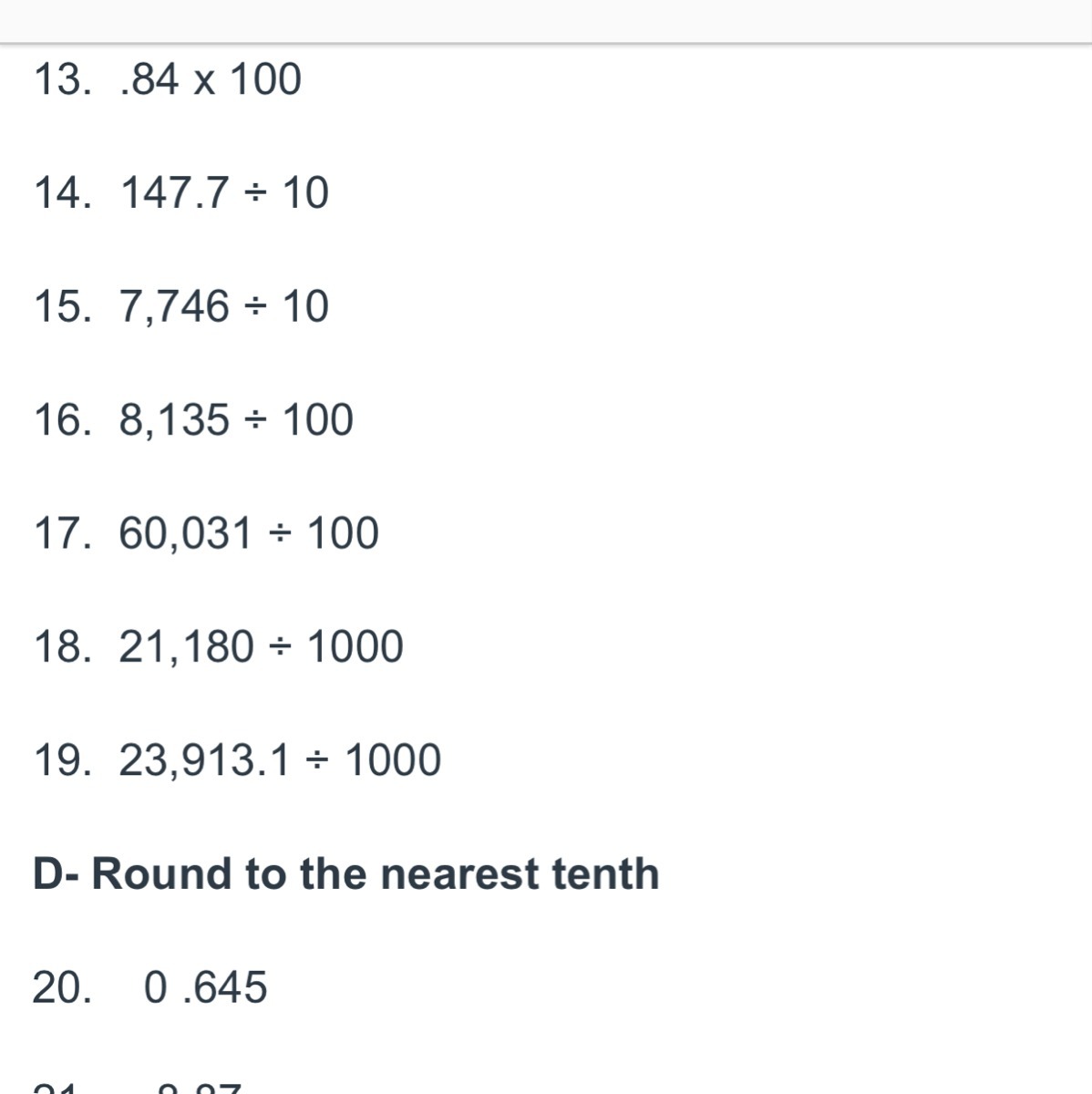
Task: Click problem 13 expression .84 x 100
Action: (x=211, y=79)
